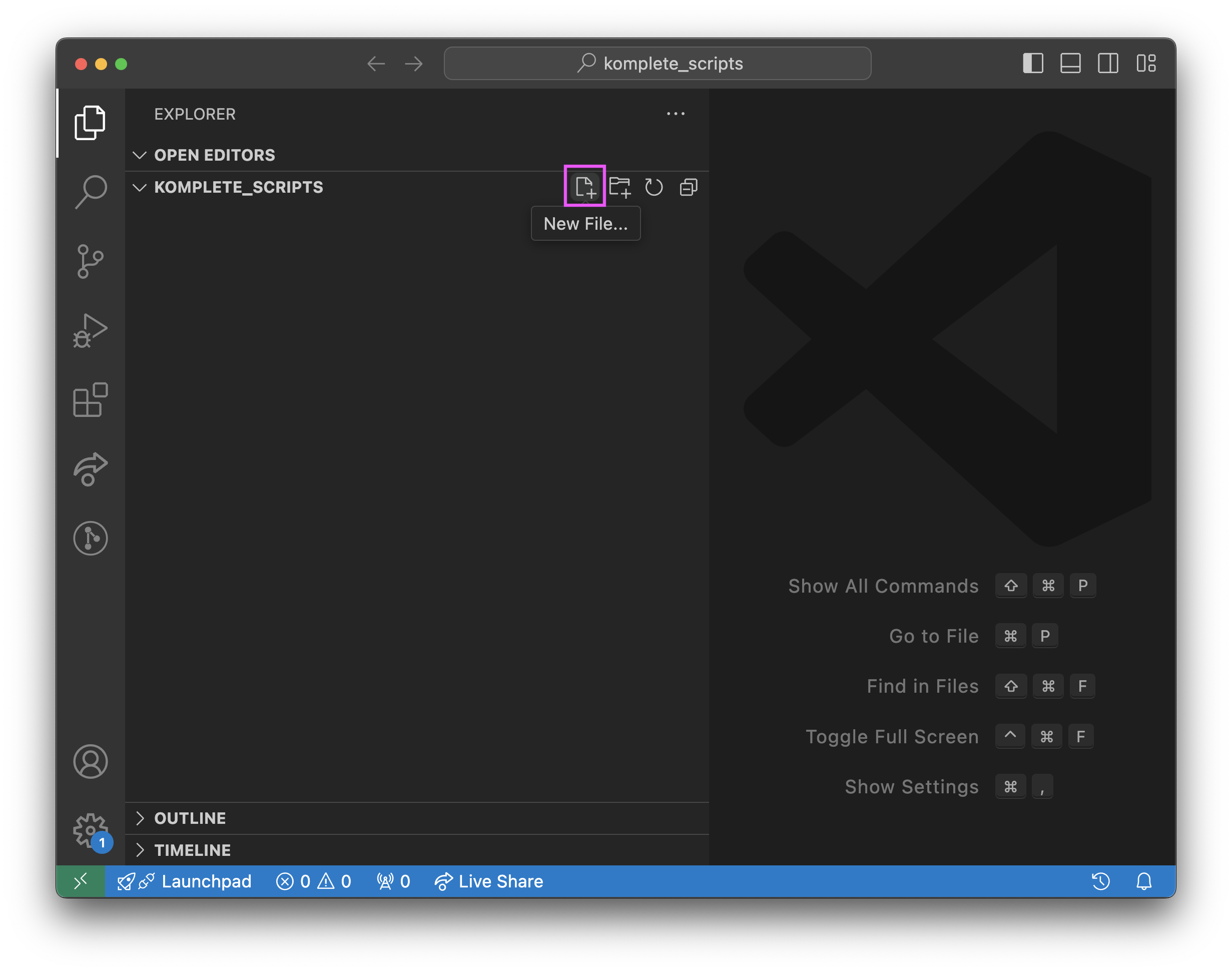This screenshot has height=972, width=1232.
Task: Click the ports forwarded indicator showing 0
Action: (x=393, y=881)
